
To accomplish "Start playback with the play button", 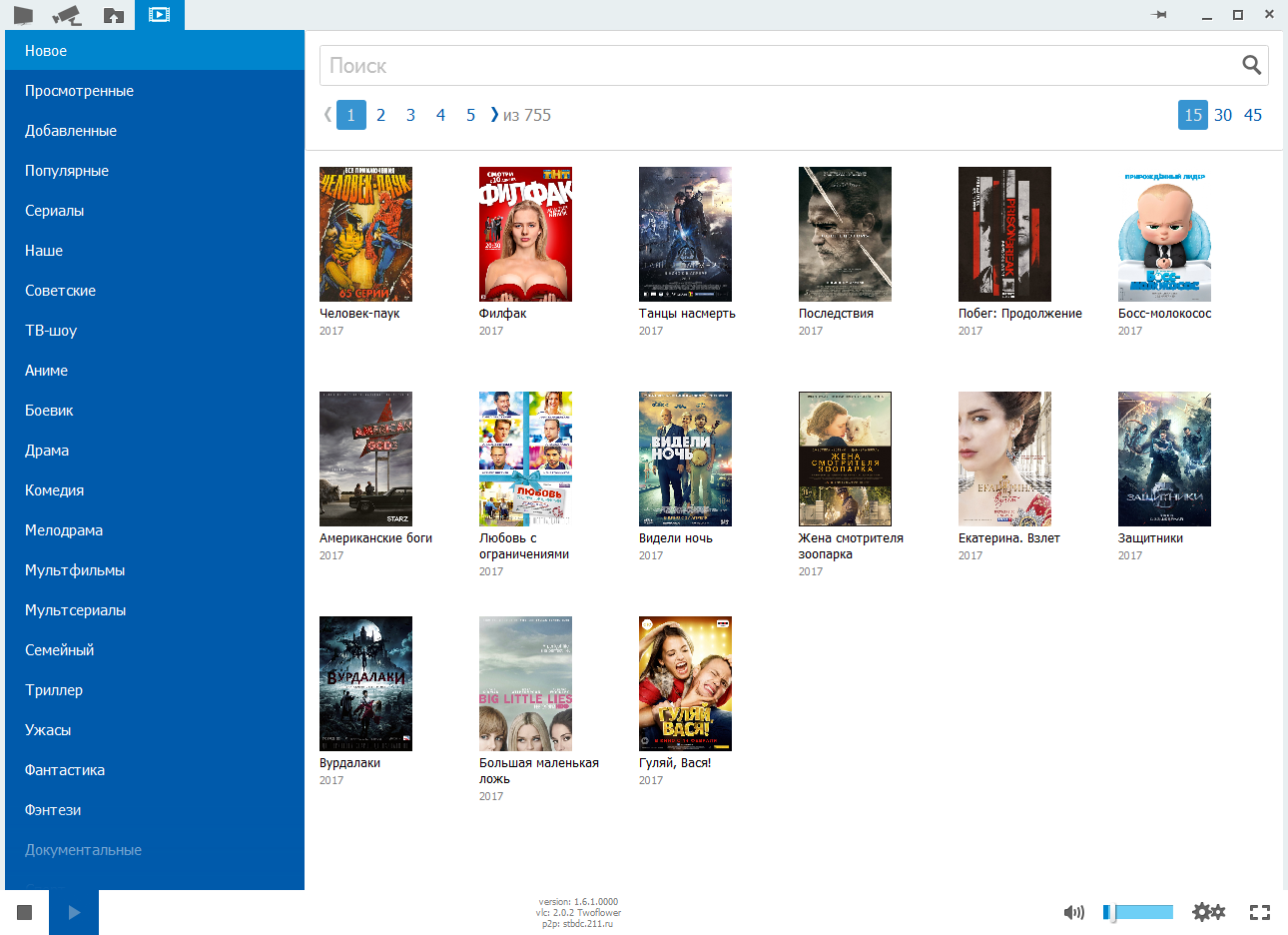I will [74, 912].
